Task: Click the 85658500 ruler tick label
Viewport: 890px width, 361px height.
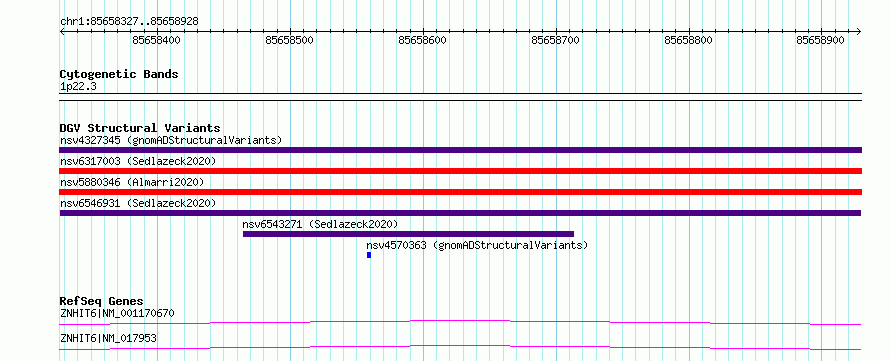Action: pyautogui.click(x=289, y=40)
